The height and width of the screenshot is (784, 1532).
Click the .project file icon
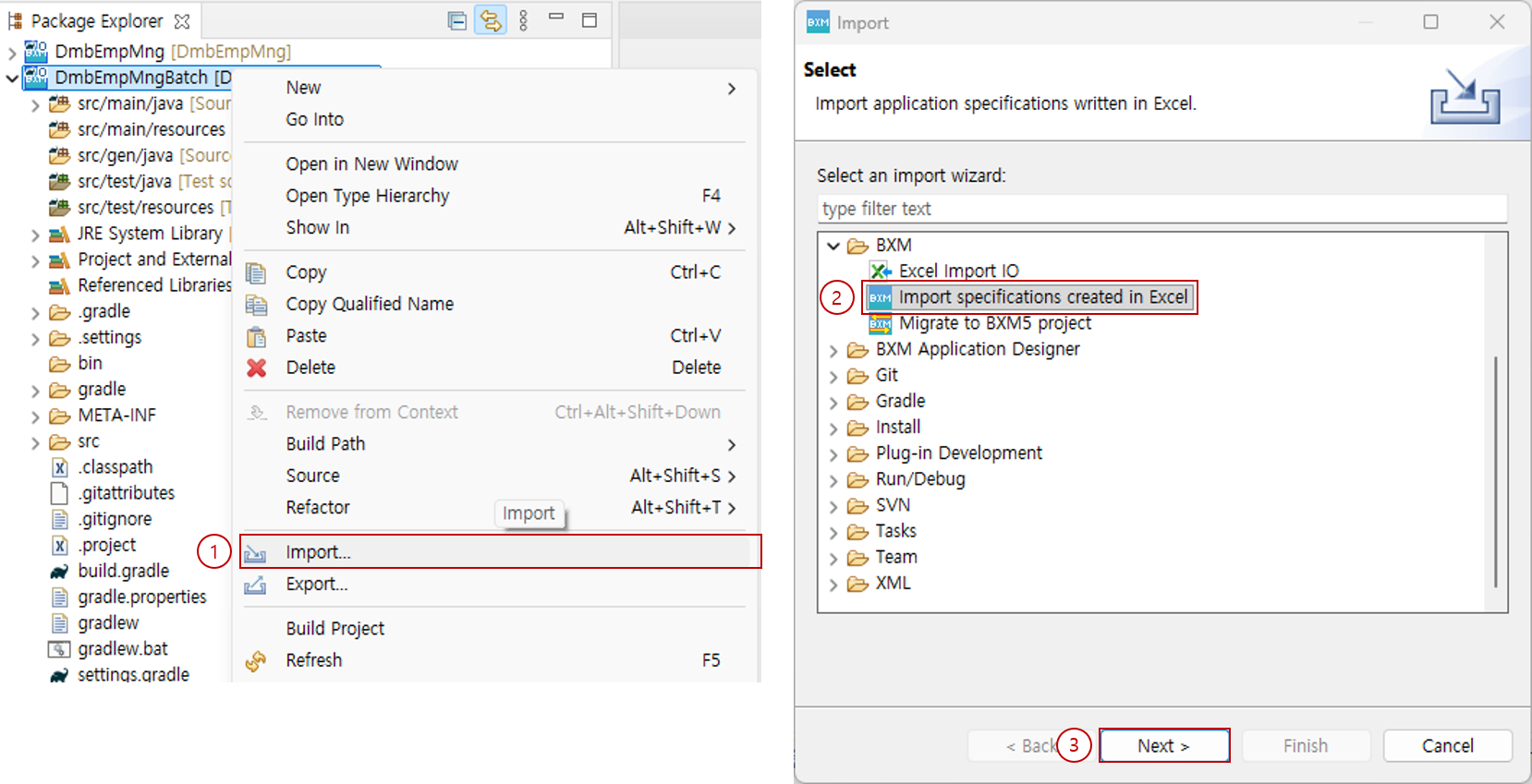[59, 546]
